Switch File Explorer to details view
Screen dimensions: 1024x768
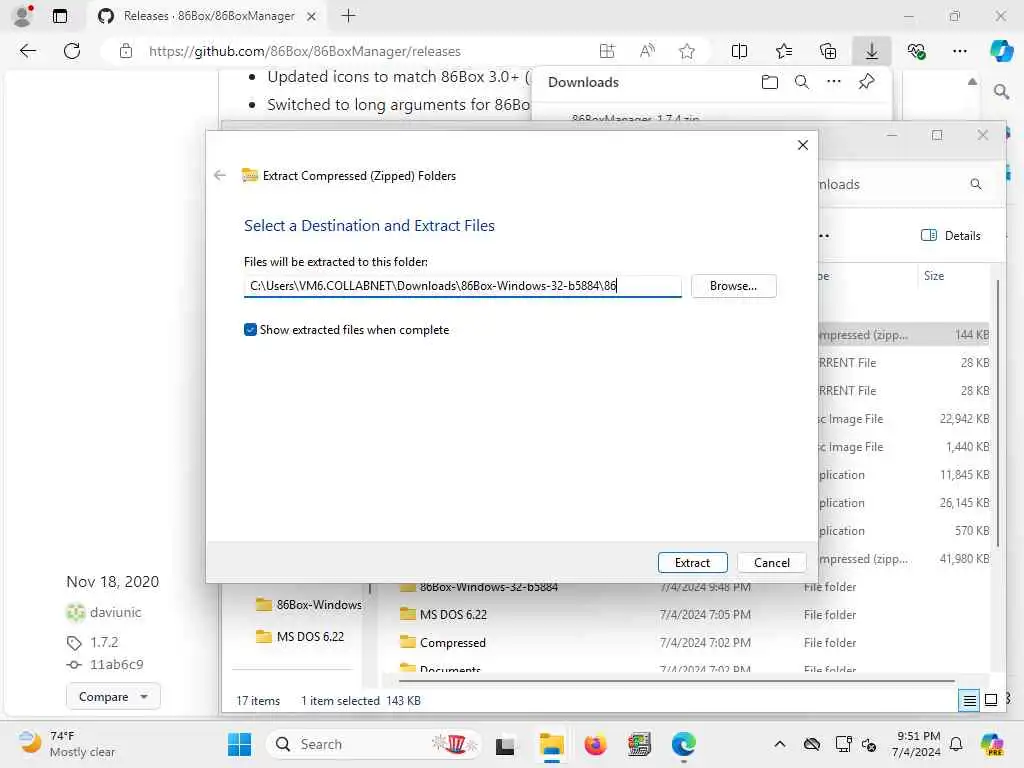click(x=970, y=700)
